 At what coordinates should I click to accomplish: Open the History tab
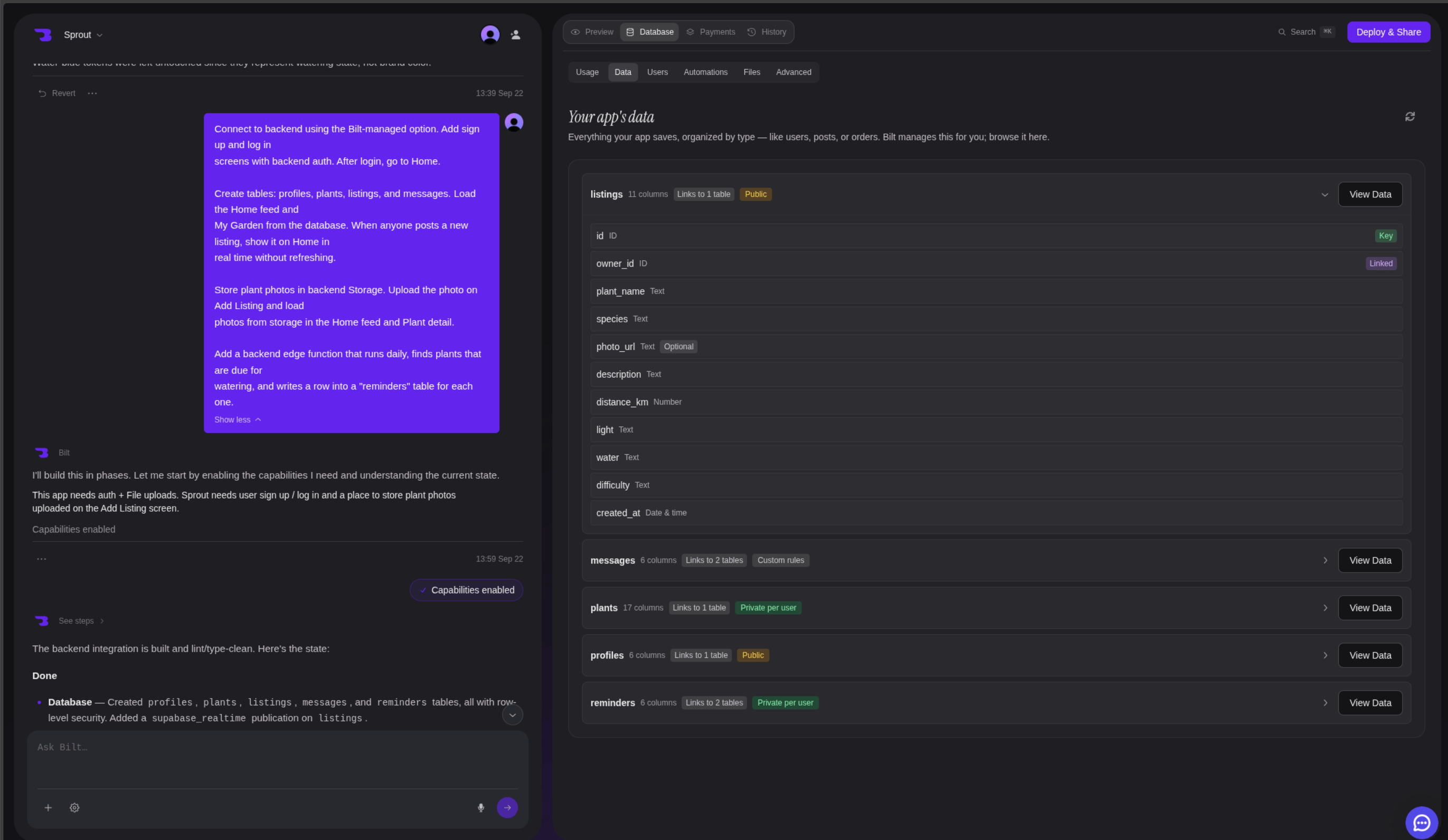pyautogui.click(x=766, y=32)
